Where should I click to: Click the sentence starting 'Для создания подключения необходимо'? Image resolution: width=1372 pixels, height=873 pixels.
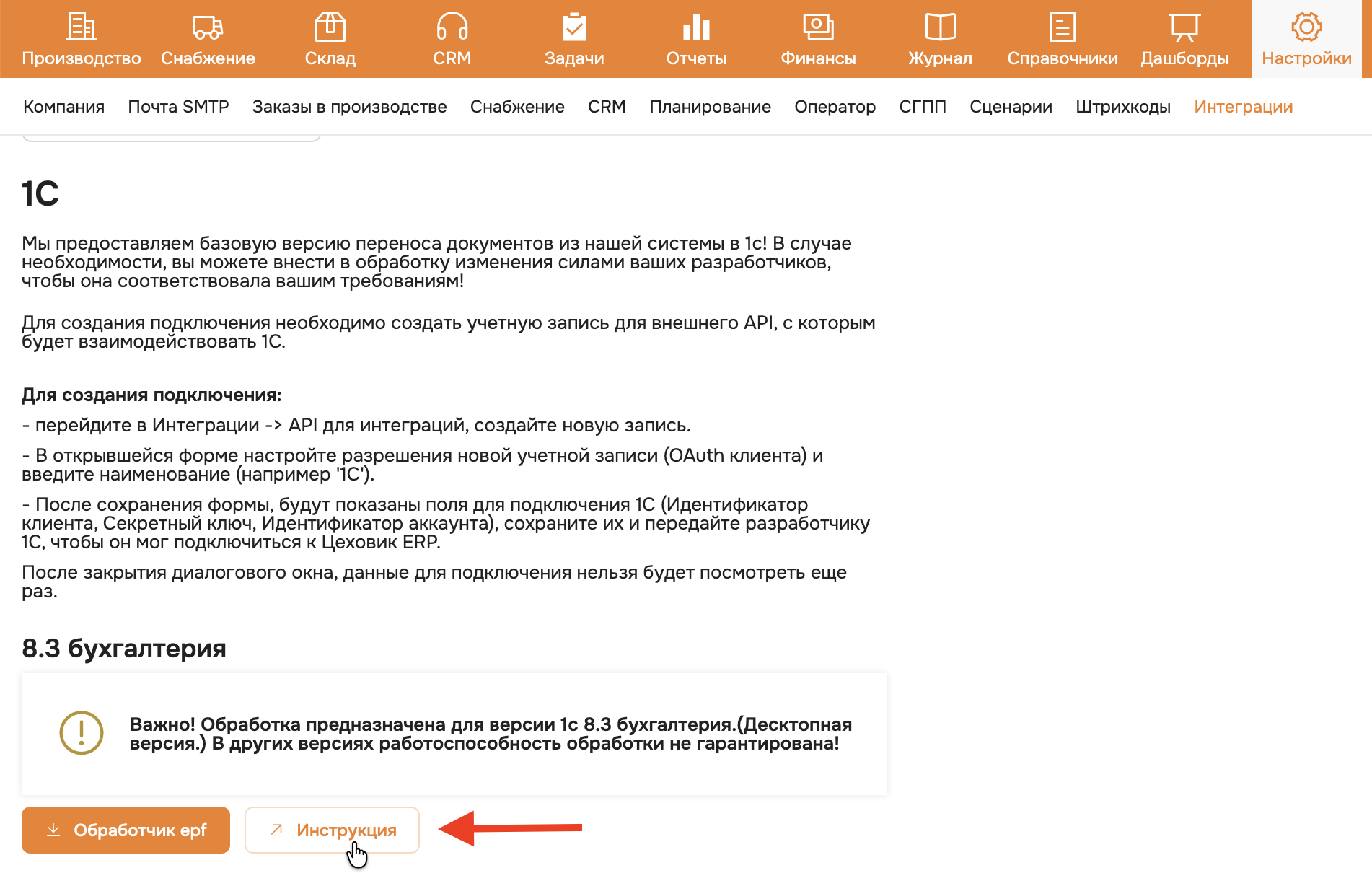pos(449,332)
